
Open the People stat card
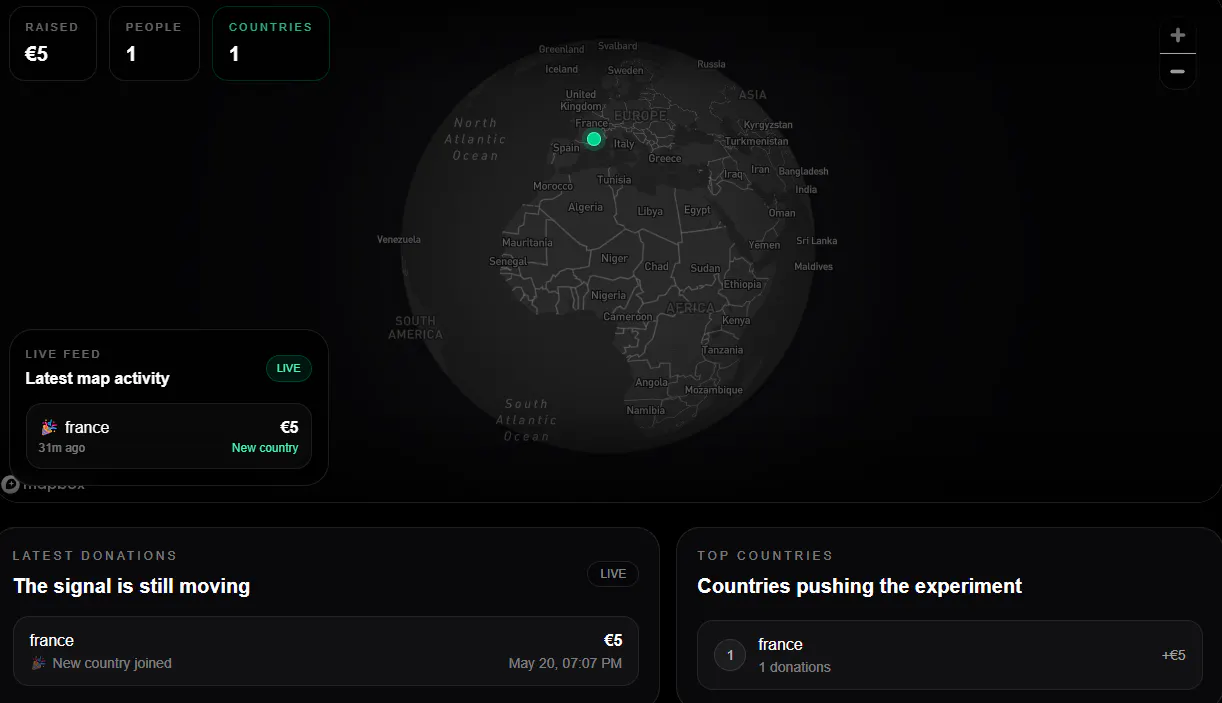(x=154, y=43)
